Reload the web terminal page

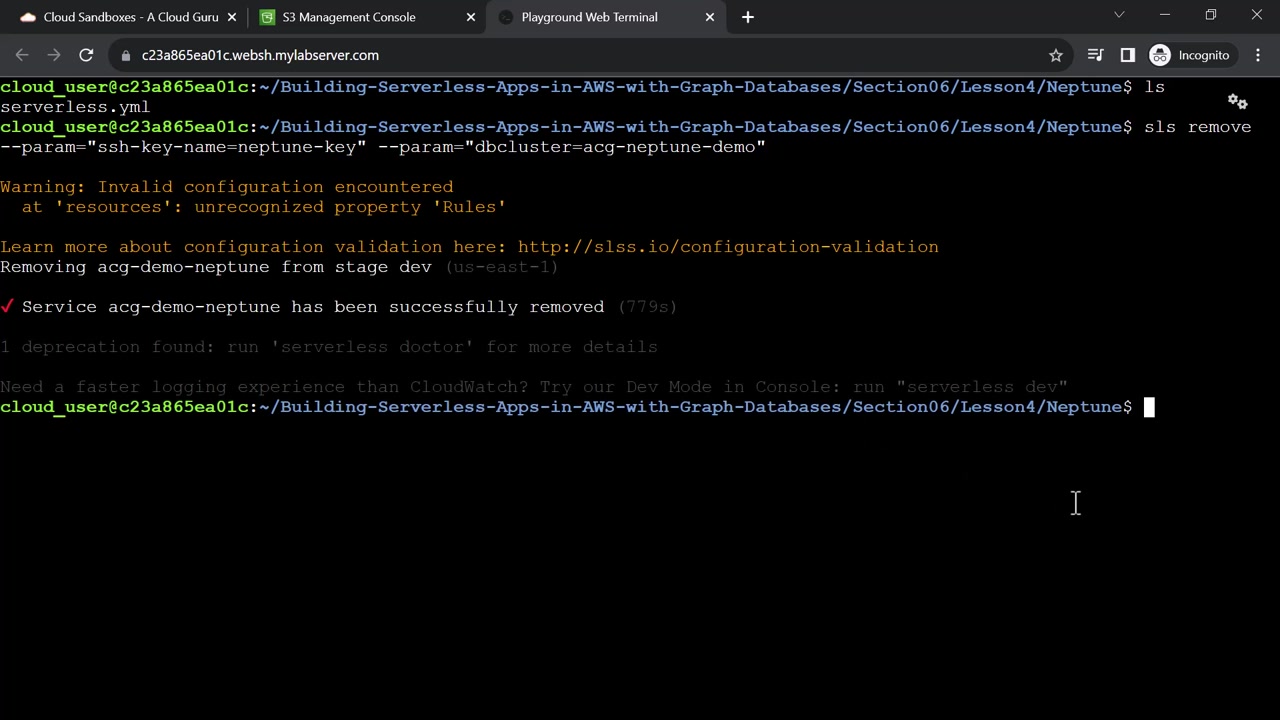click(x=86, y=55)
